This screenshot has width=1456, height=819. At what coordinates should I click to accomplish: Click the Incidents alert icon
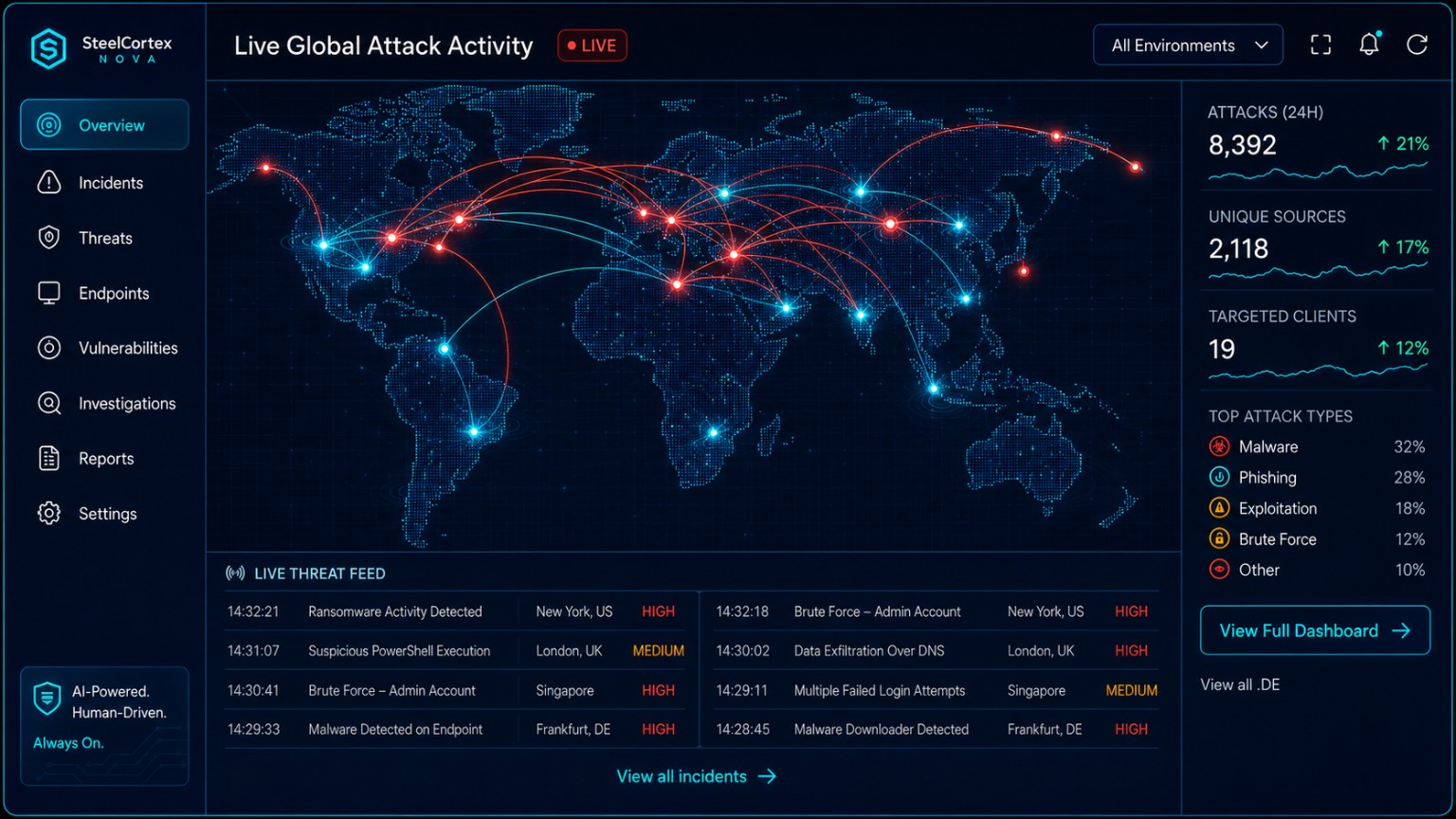(x=49, y=182)
